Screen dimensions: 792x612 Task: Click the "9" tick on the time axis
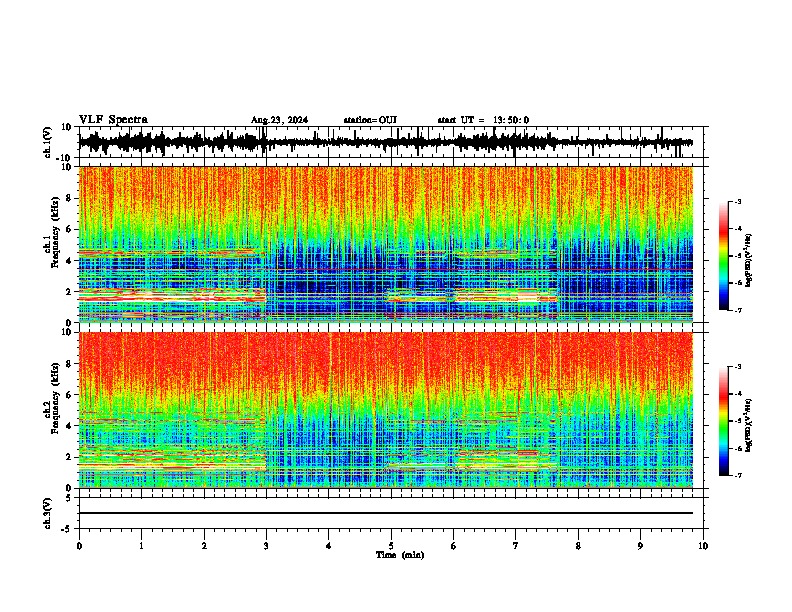tap(640, 546)
